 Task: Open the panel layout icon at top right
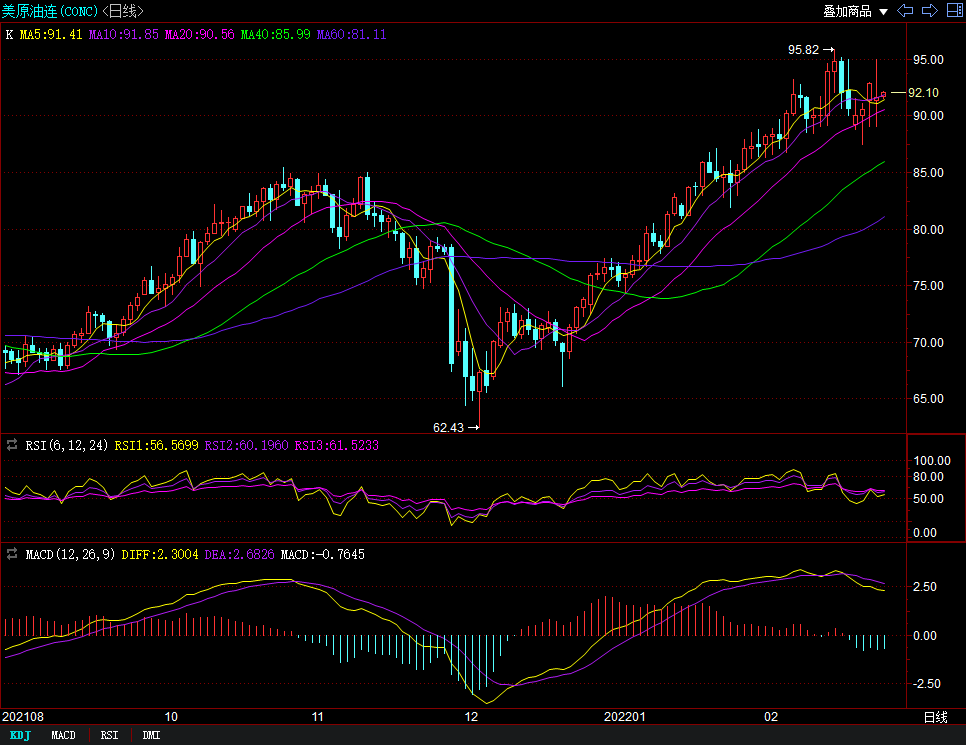(952, 11)
